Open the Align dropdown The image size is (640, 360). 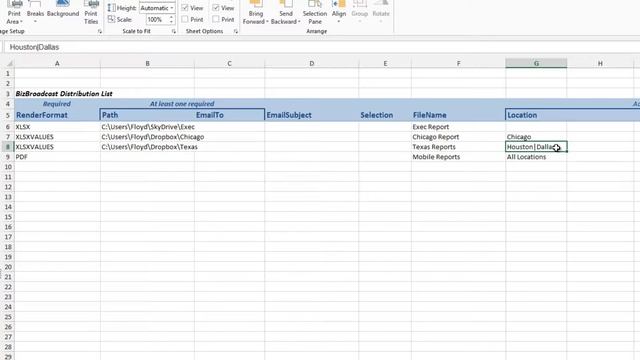tap(339, 12)
